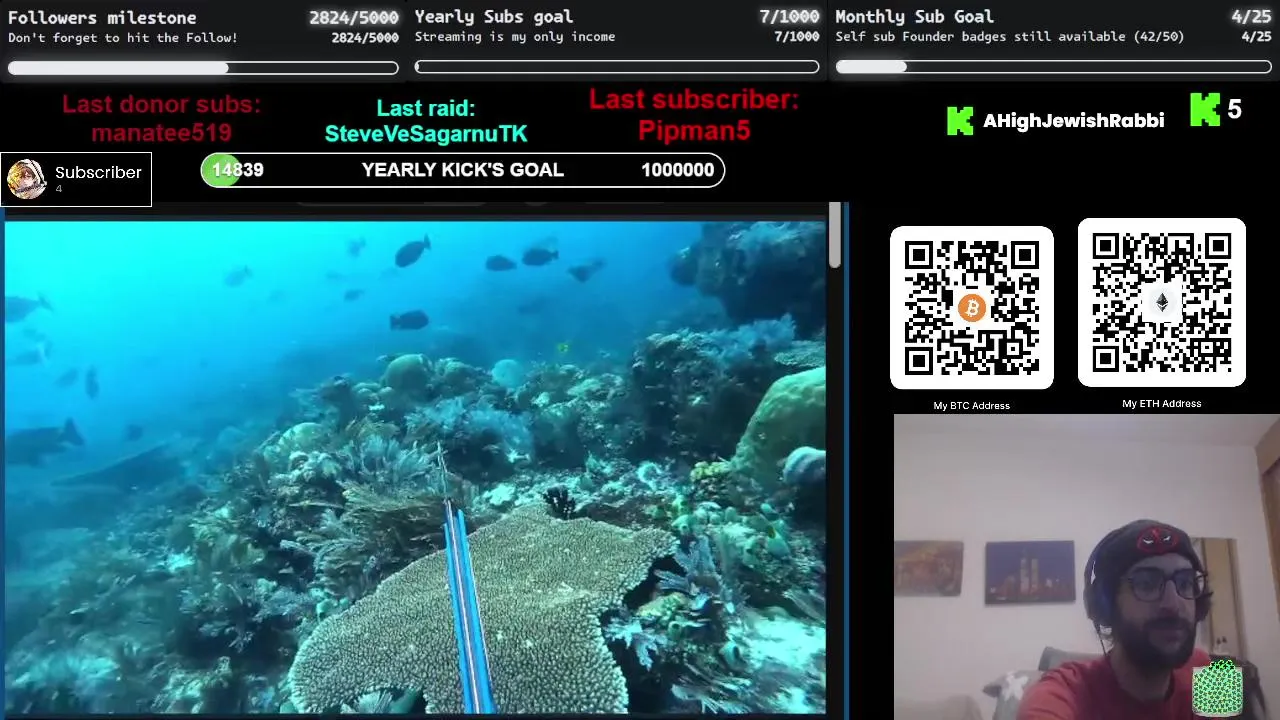Click the name manatee519
This screenshot has width=1280, height=720.
point(161,133)
